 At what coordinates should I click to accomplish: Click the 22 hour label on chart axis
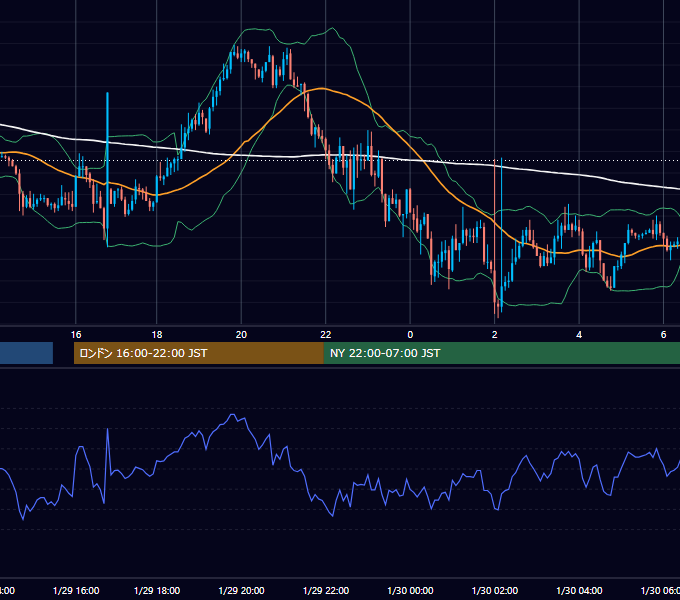(x=326, y=334)
